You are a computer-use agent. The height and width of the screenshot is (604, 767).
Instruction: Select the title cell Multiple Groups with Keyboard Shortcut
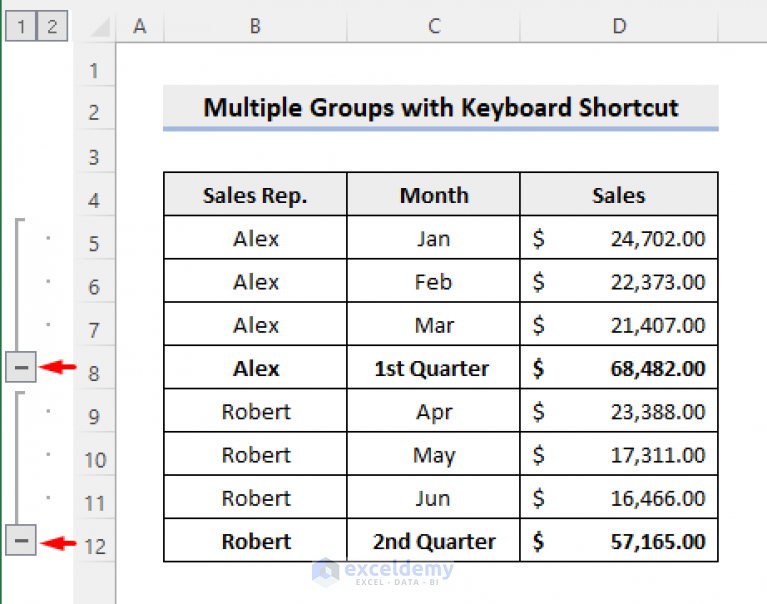440,108
